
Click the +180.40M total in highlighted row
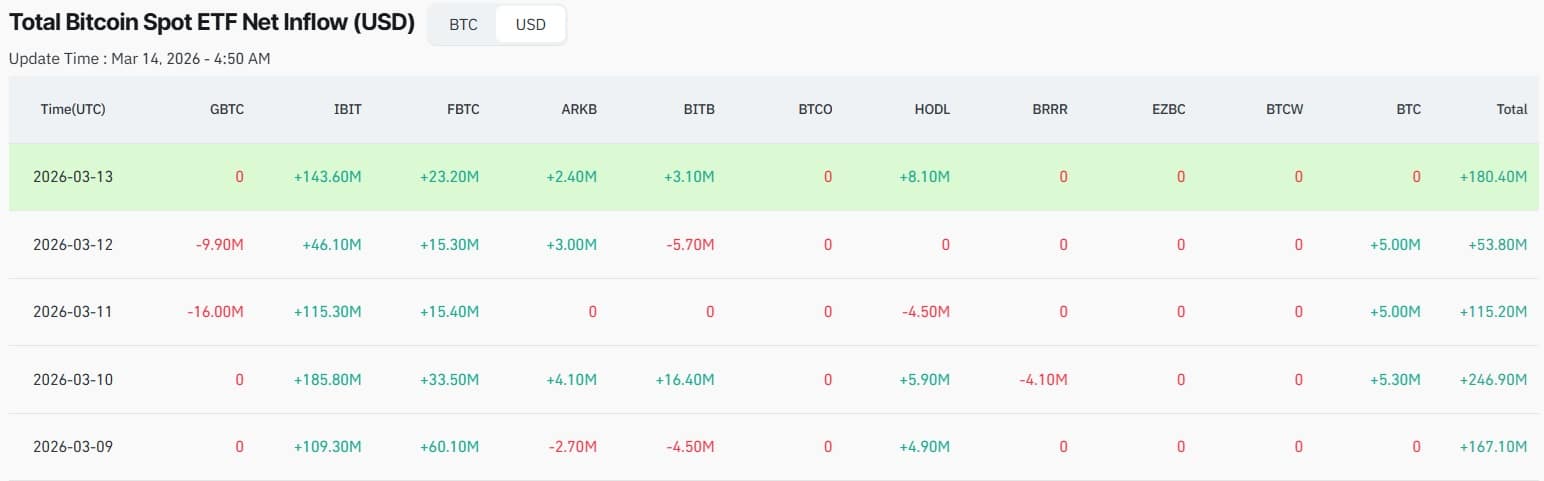pyautogui.click(x=1492, y=177)
